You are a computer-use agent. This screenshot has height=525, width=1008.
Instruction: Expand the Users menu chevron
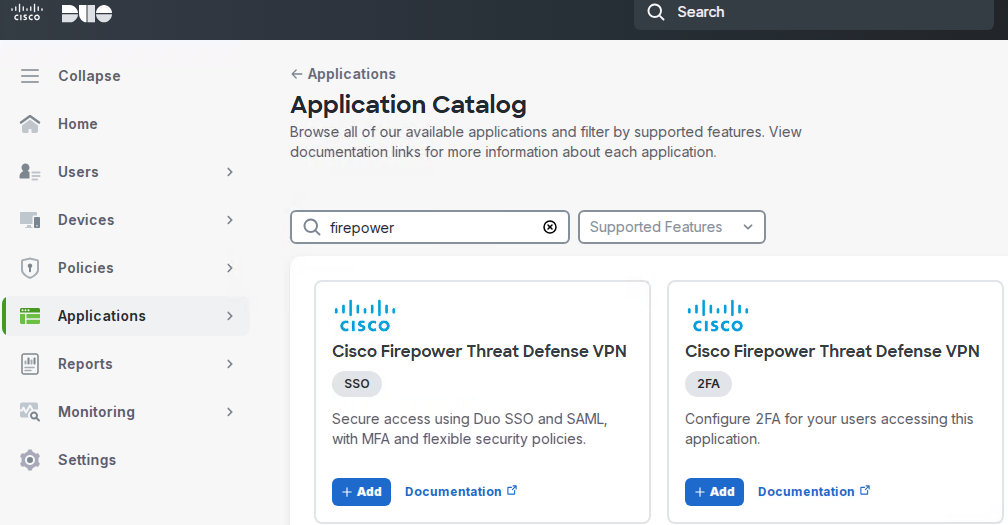[230, 172]
